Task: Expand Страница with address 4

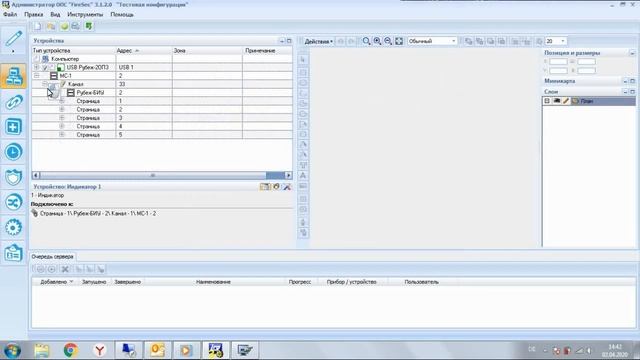Action: click(62, 126)
